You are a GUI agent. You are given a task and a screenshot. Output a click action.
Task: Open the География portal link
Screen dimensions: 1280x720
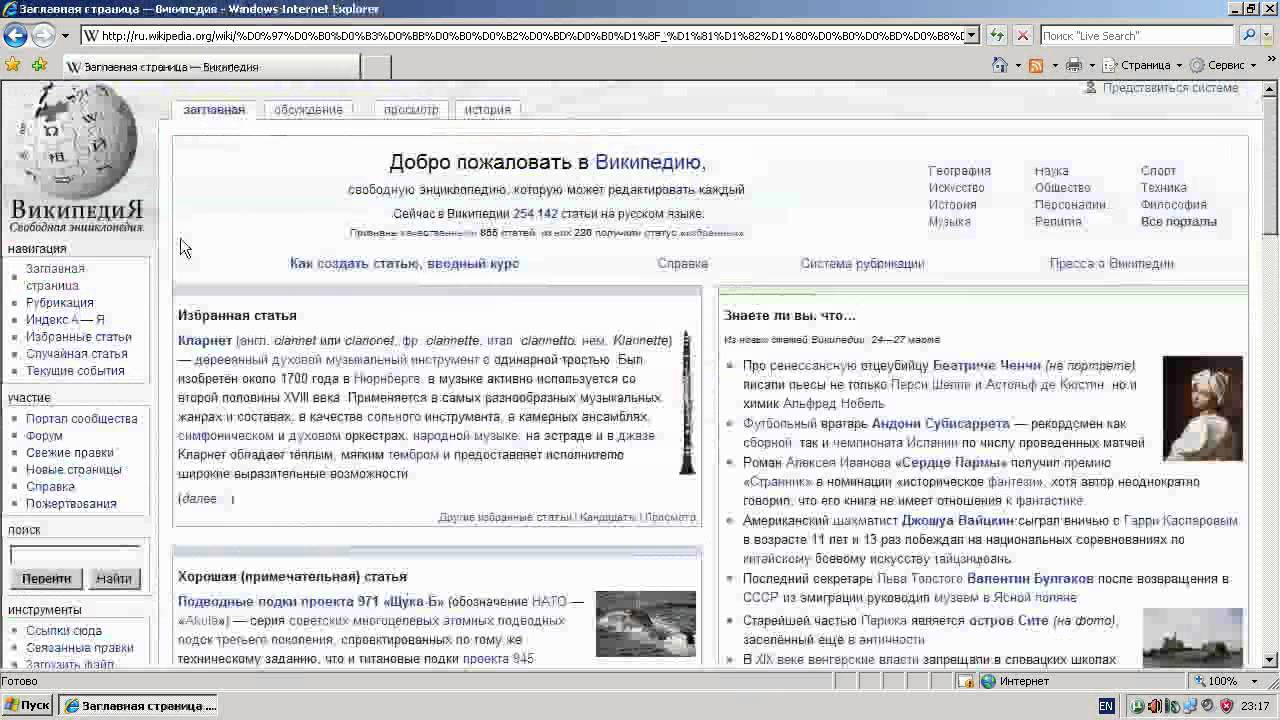click(x=959, y=171)
